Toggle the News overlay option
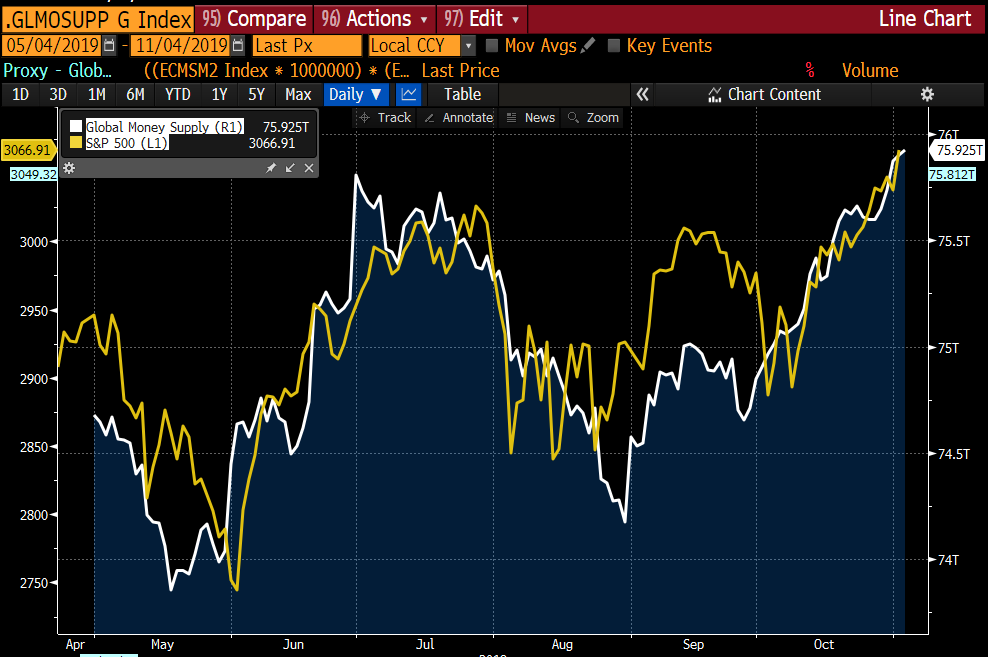This screenshot has width=988, height=657. click(x=530, y=118)
